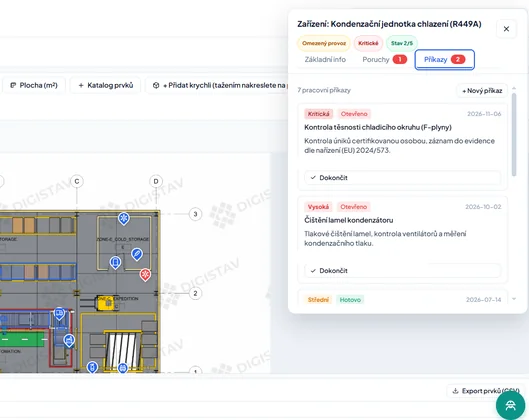This screenshot has height=420, width=529.
Task: Click the Omezený provoz status badge
Action: click(x=324, y=43)
